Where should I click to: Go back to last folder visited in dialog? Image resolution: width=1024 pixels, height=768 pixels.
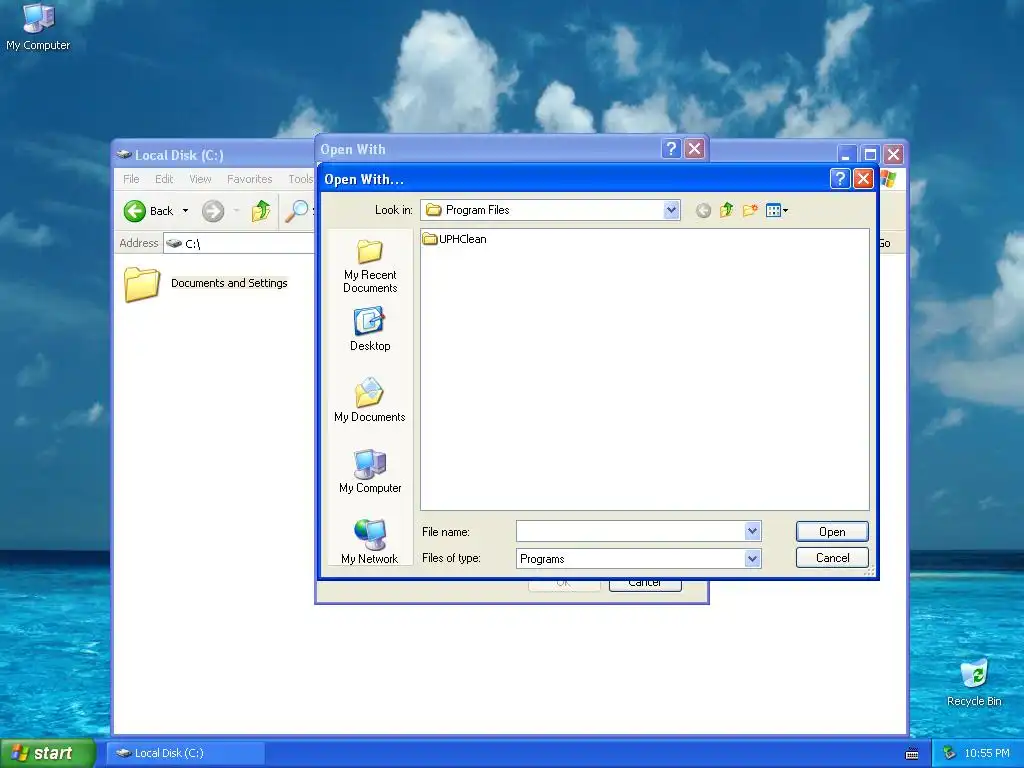click(703, 210)
